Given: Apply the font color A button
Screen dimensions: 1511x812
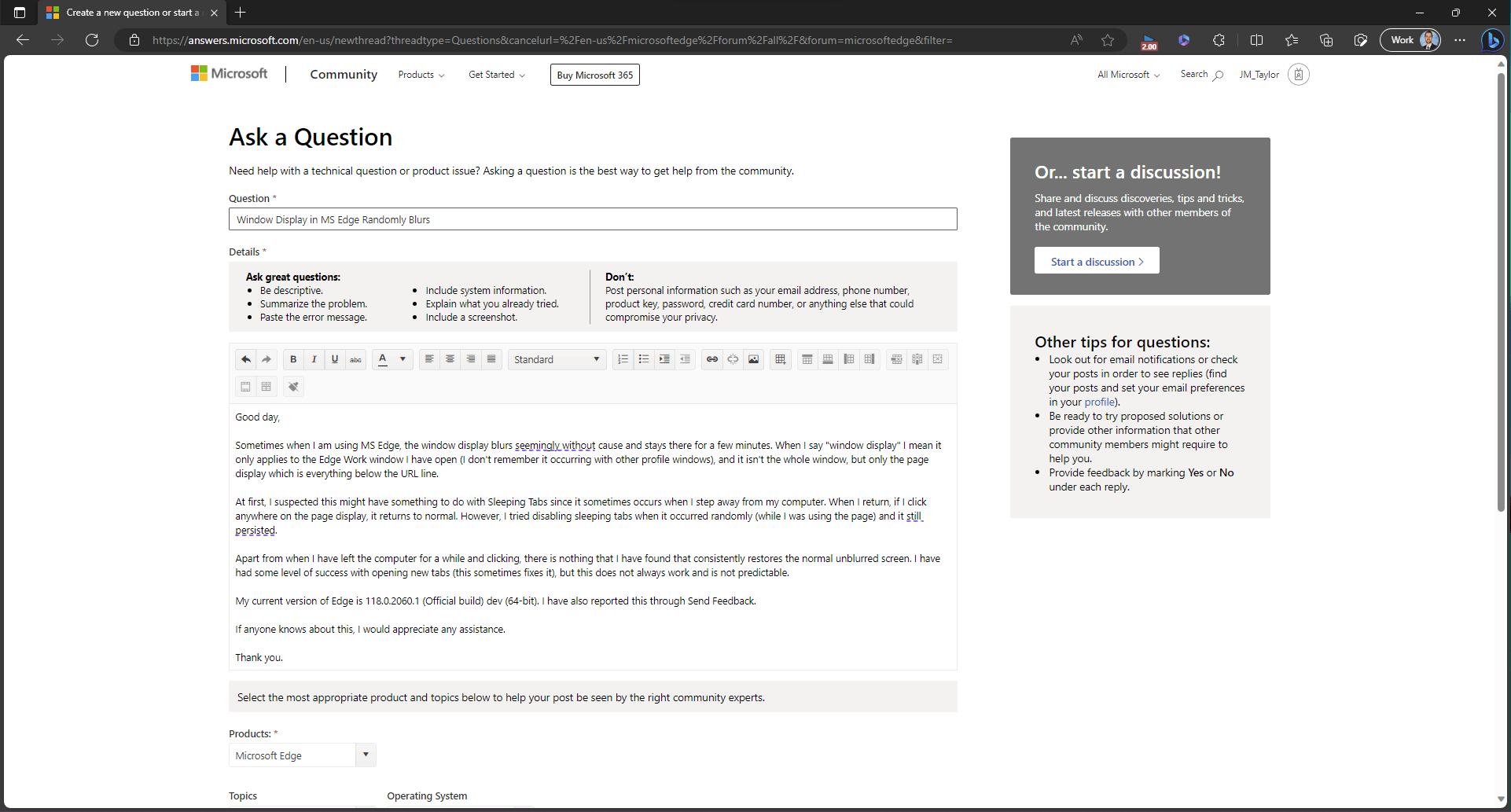Looking at the screenshot, I should click(x=383, y=359).
